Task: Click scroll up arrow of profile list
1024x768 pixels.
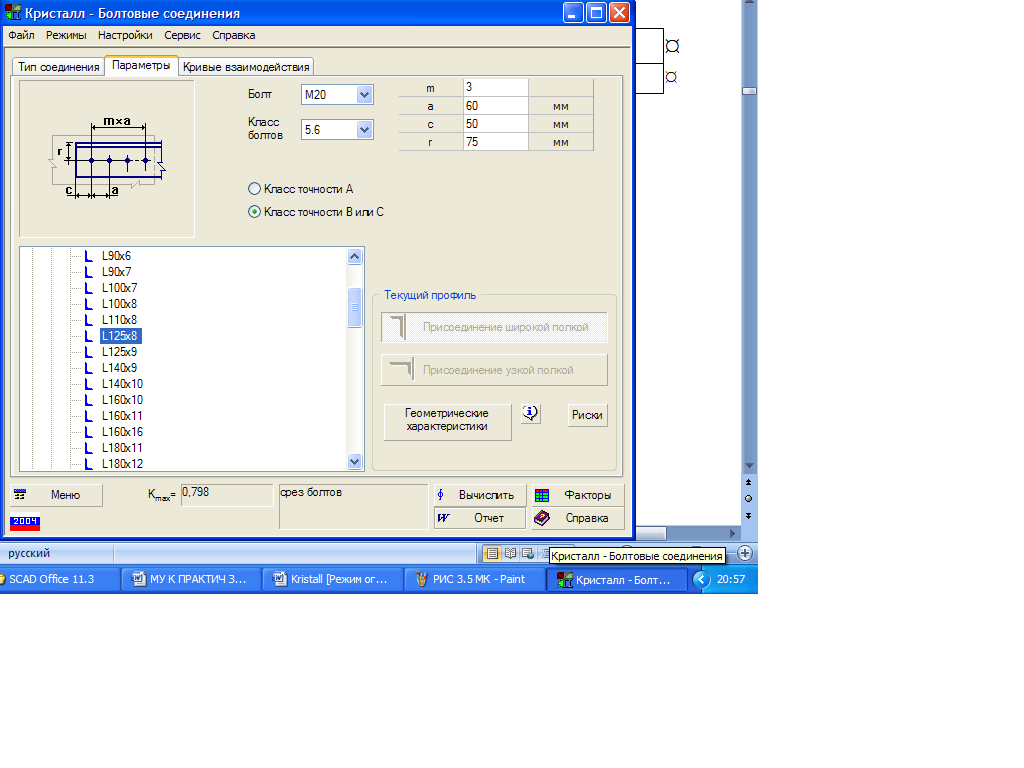Action: (355, 257)
